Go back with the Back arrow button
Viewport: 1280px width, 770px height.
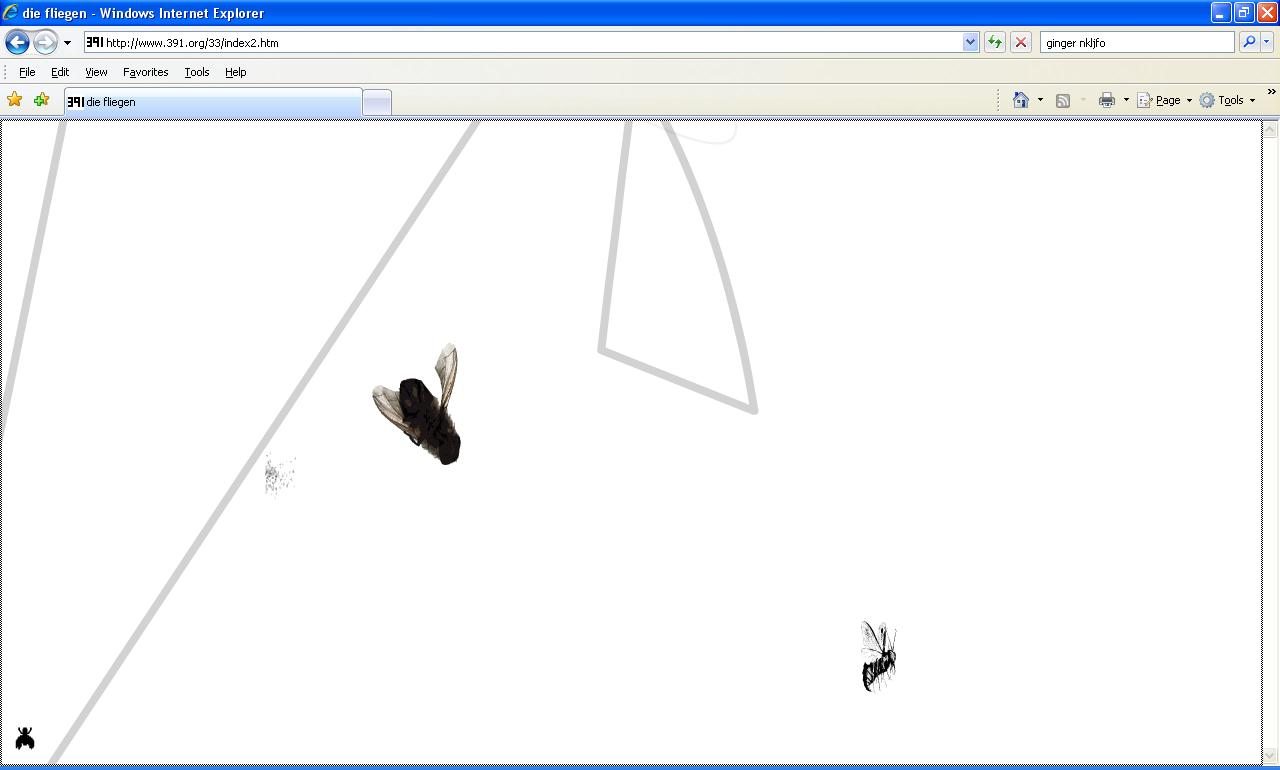click(17, 42)
